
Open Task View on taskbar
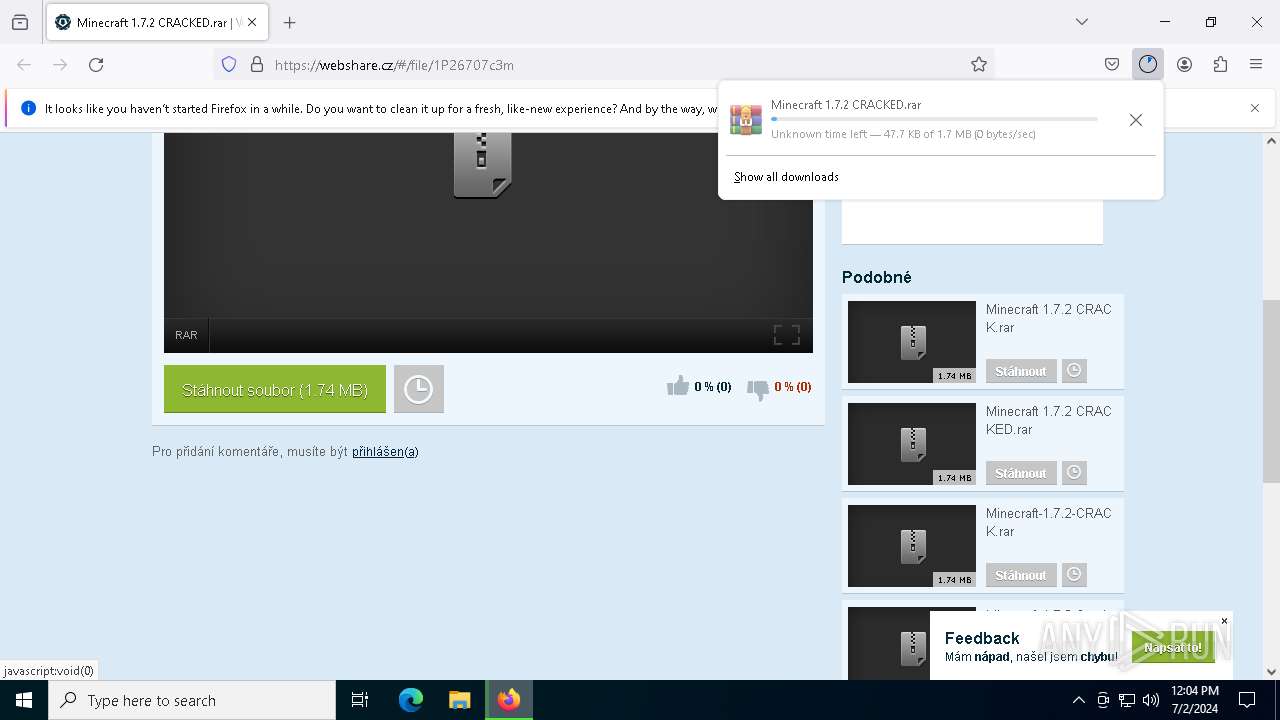(360, 700)
